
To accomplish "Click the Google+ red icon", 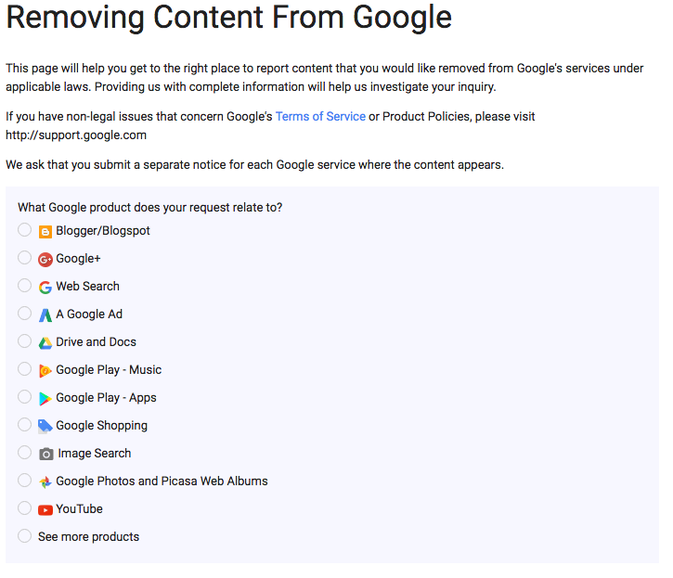I will pos(45,259).
